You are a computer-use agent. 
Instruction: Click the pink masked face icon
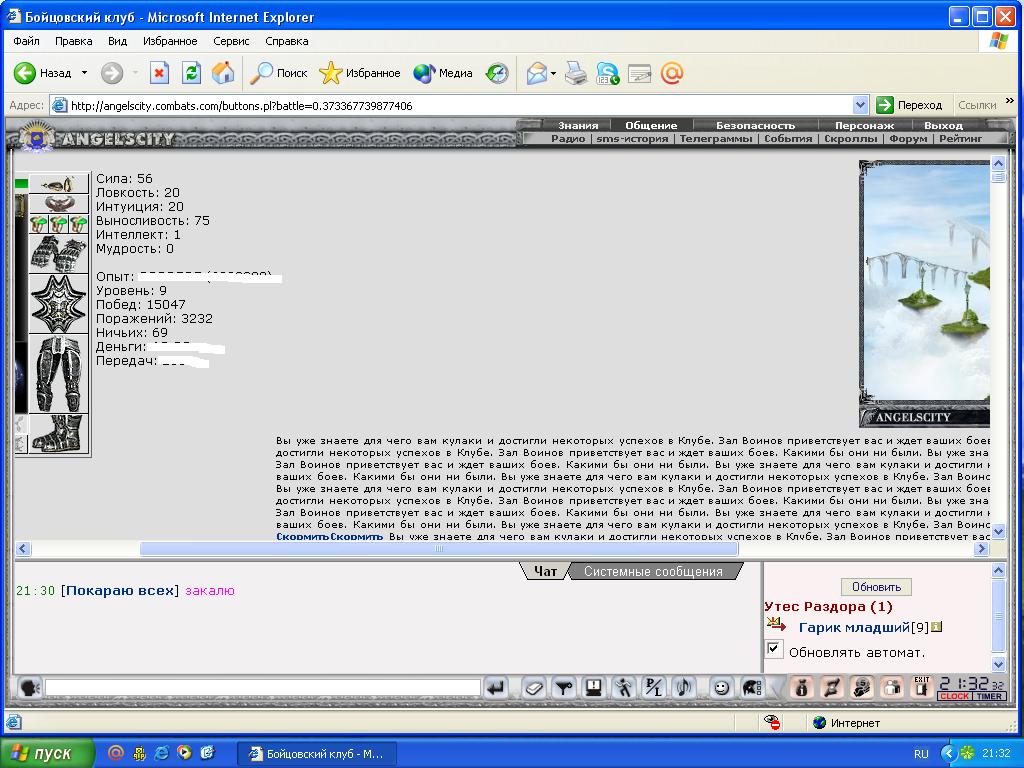tap(862, 687)
